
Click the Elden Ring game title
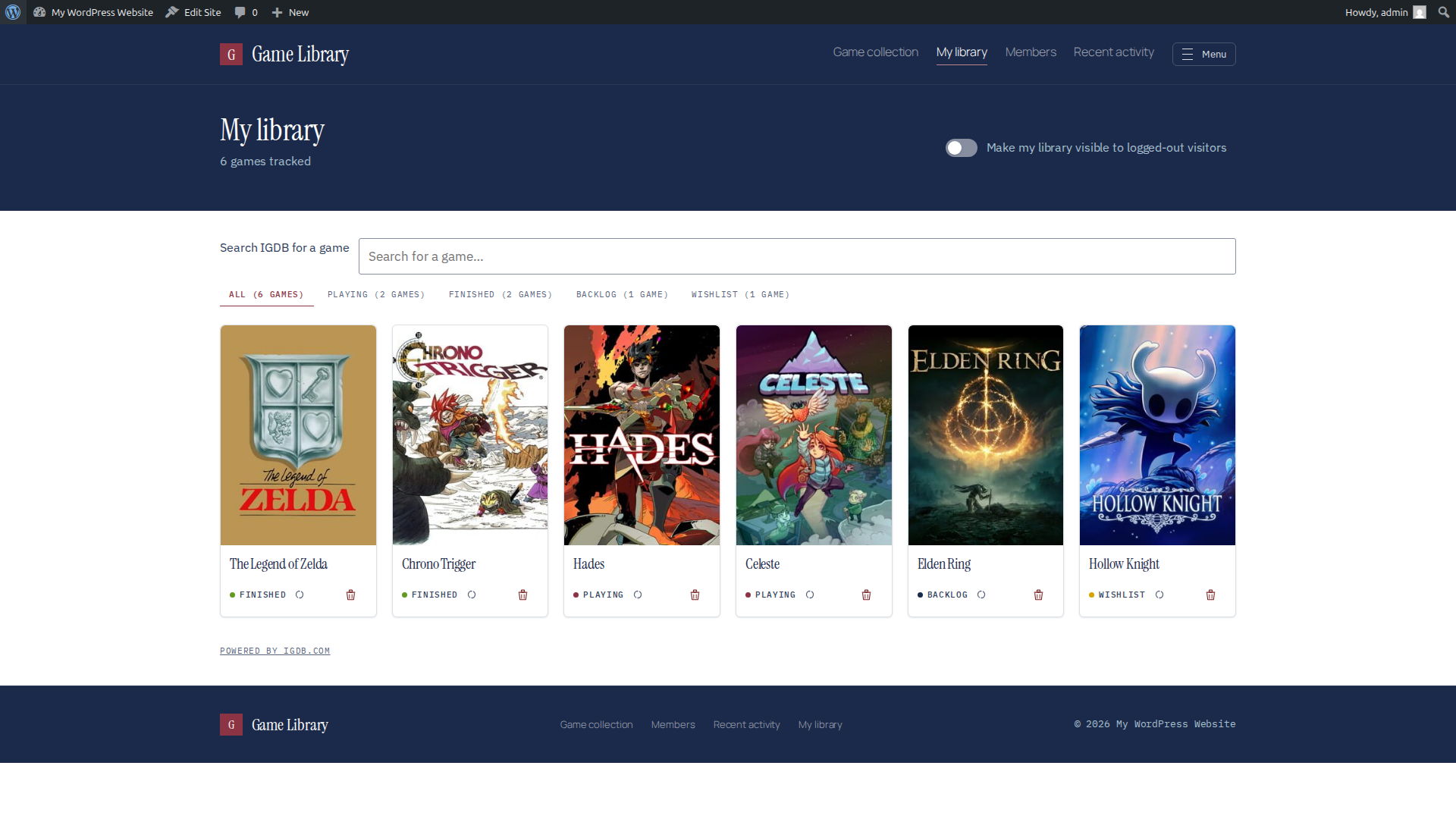click(944, 564)
